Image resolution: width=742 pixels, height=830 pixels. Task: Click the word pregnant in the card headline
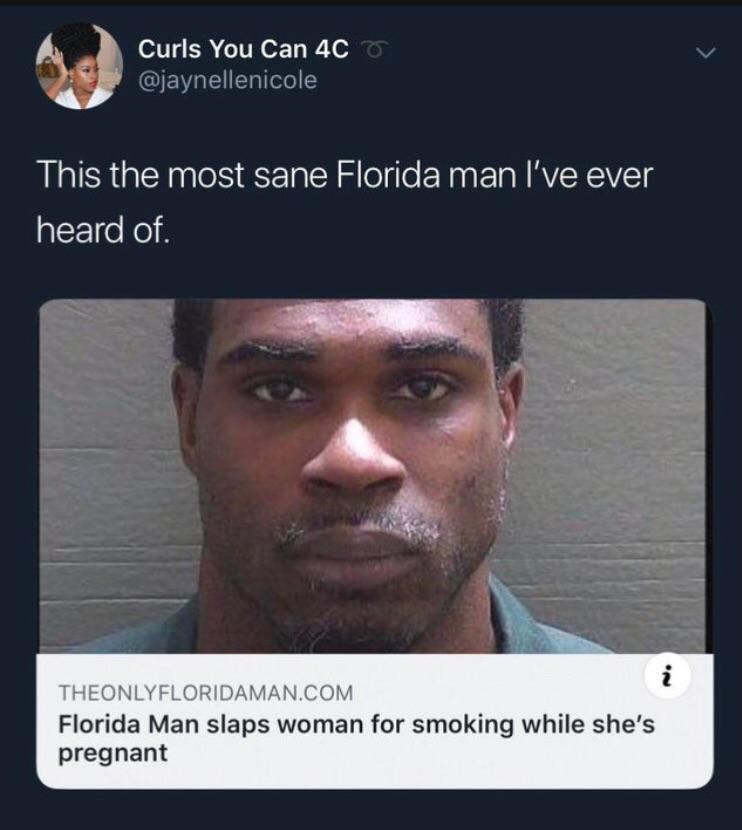coord(113,753)
